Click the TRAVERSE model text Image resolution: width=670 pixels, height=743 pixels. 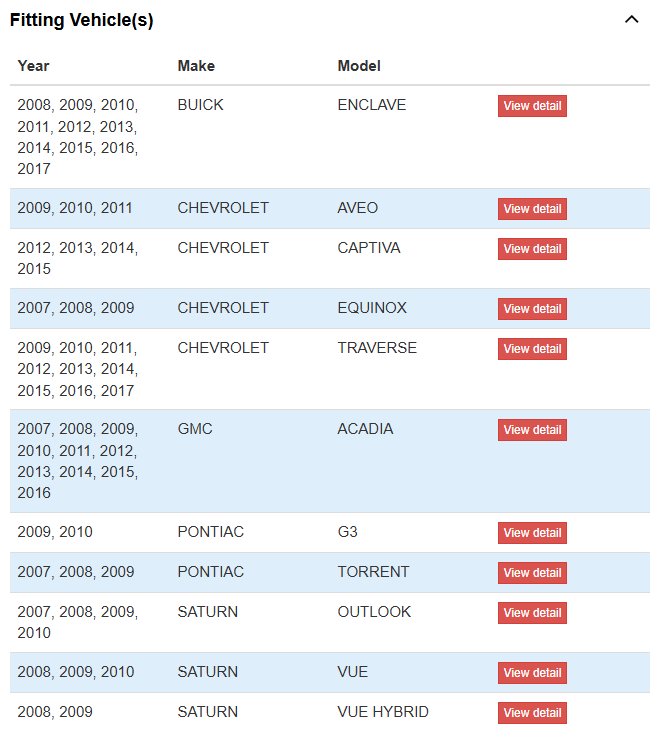[x=377, y=347]
